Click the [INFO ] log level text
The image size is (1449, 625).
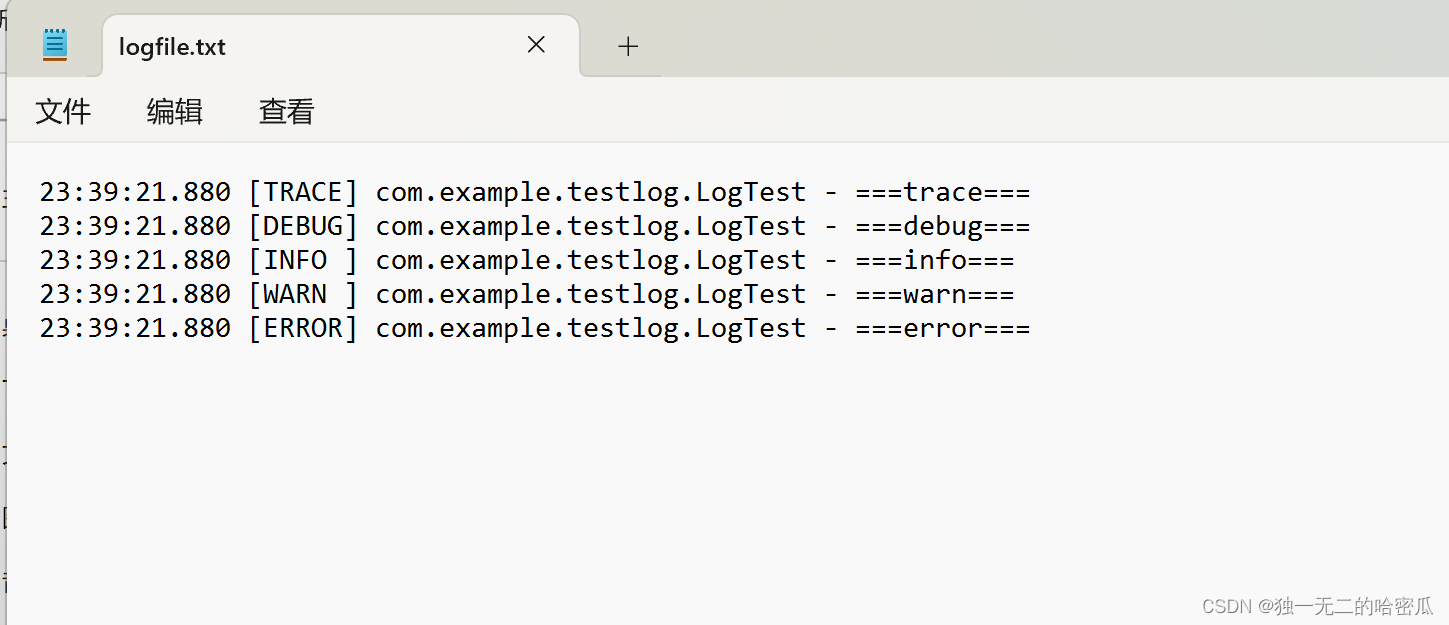click(x=303, y=260)
